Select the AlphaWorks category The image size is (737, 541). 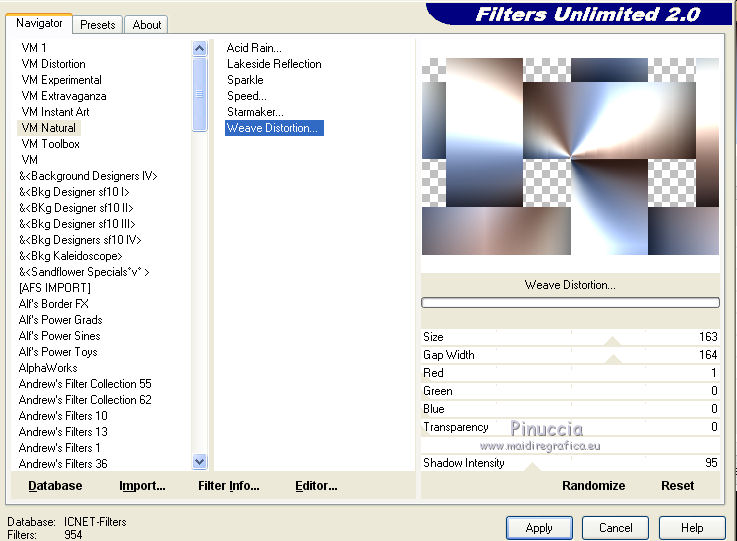coord(48,368)
